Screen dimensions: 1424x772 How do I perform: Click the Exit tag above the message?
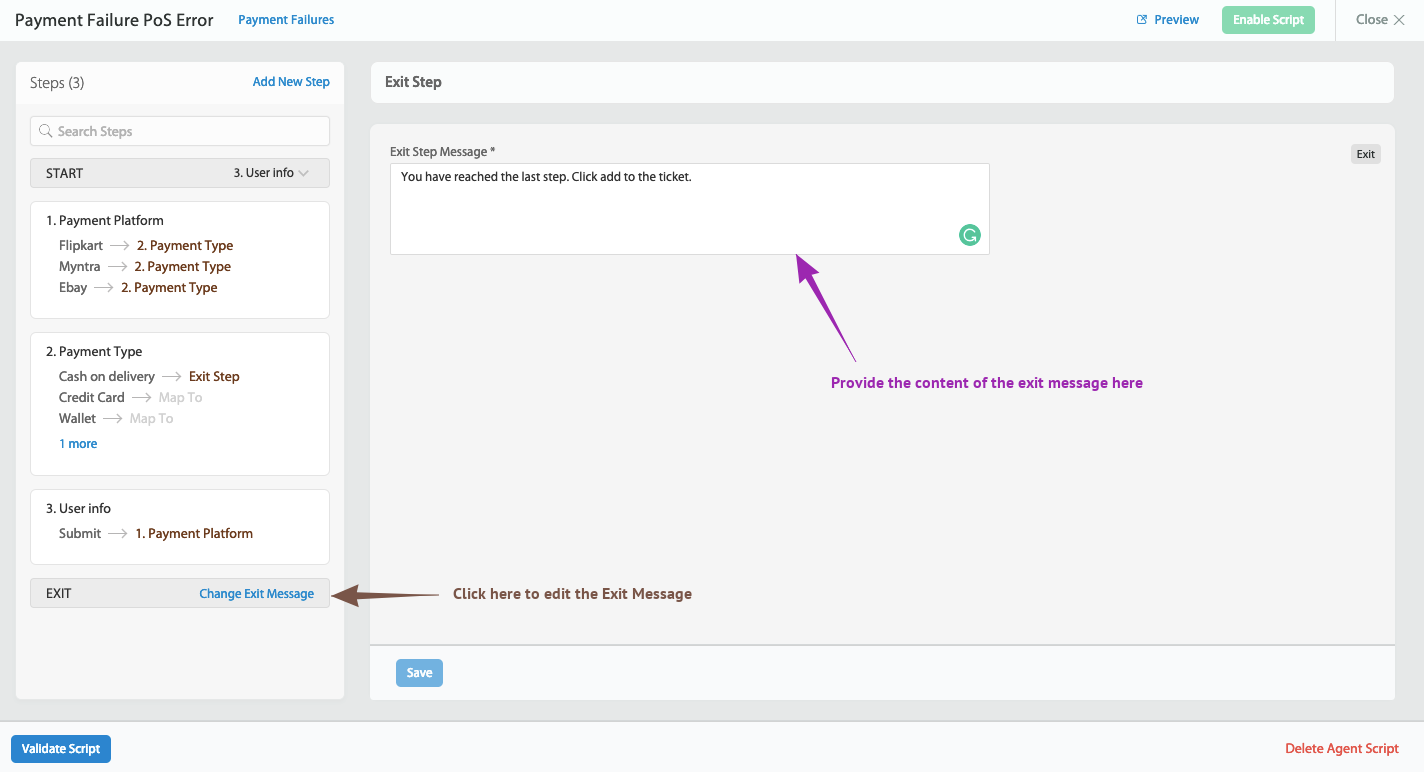tap(1365, 154)
